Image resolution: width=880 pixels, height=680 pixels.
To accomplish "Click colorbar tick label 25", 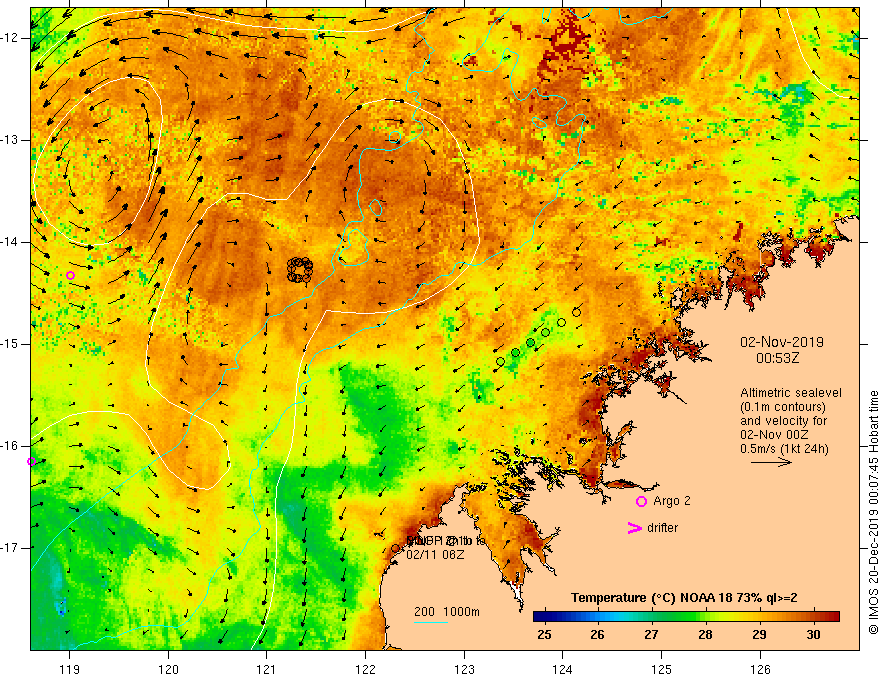I will pyautogui.click(x=544, y=635).
